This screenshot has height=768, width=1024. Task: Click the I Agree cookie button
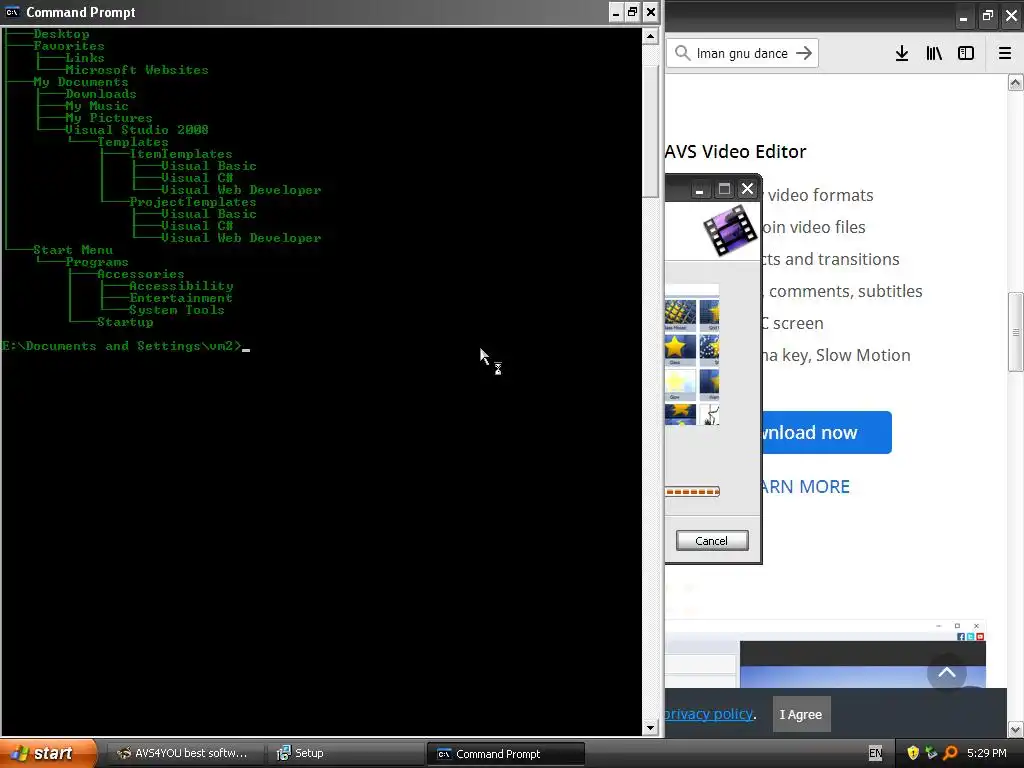(x=801, y=714)
